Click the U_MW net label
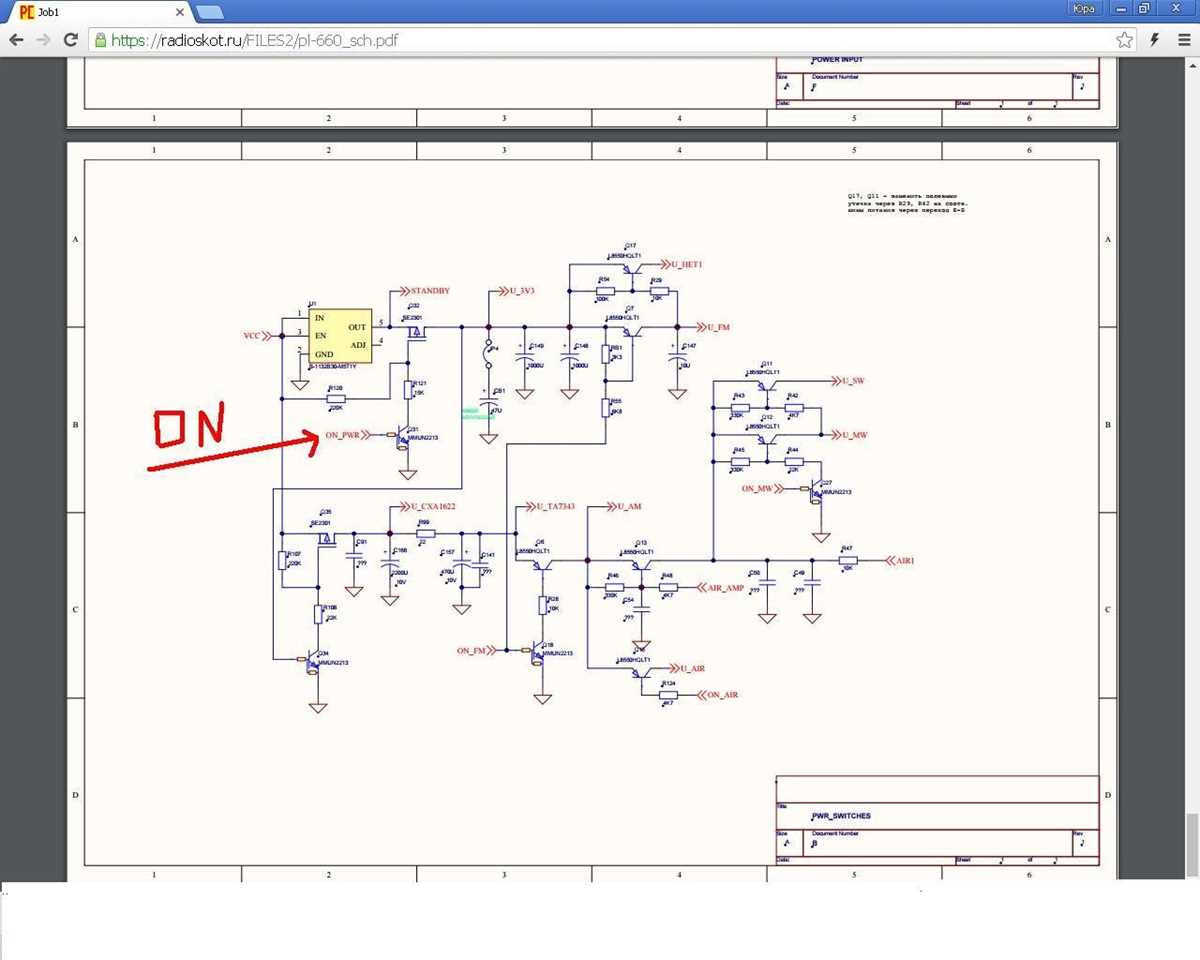Screen dimensions: 1200x960 click(x=853, y=435)
